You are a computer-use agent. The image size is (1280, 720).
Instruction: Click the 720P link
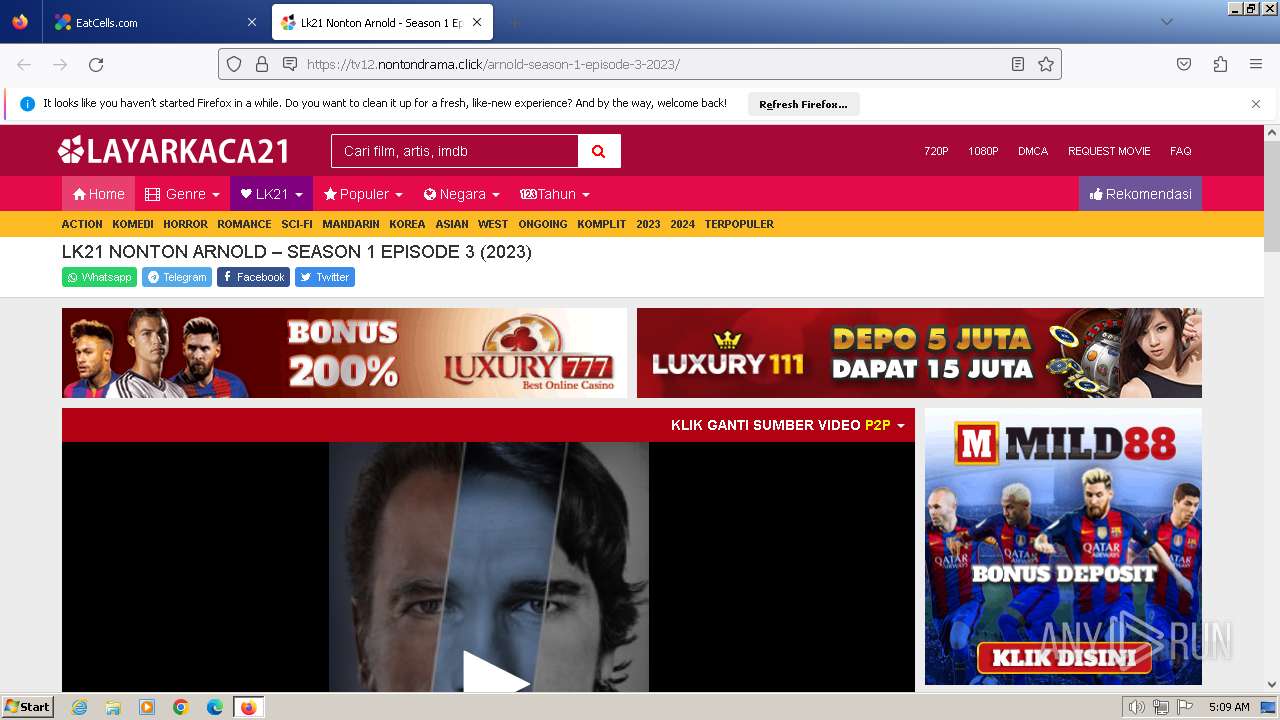click(x=936, y=151)
